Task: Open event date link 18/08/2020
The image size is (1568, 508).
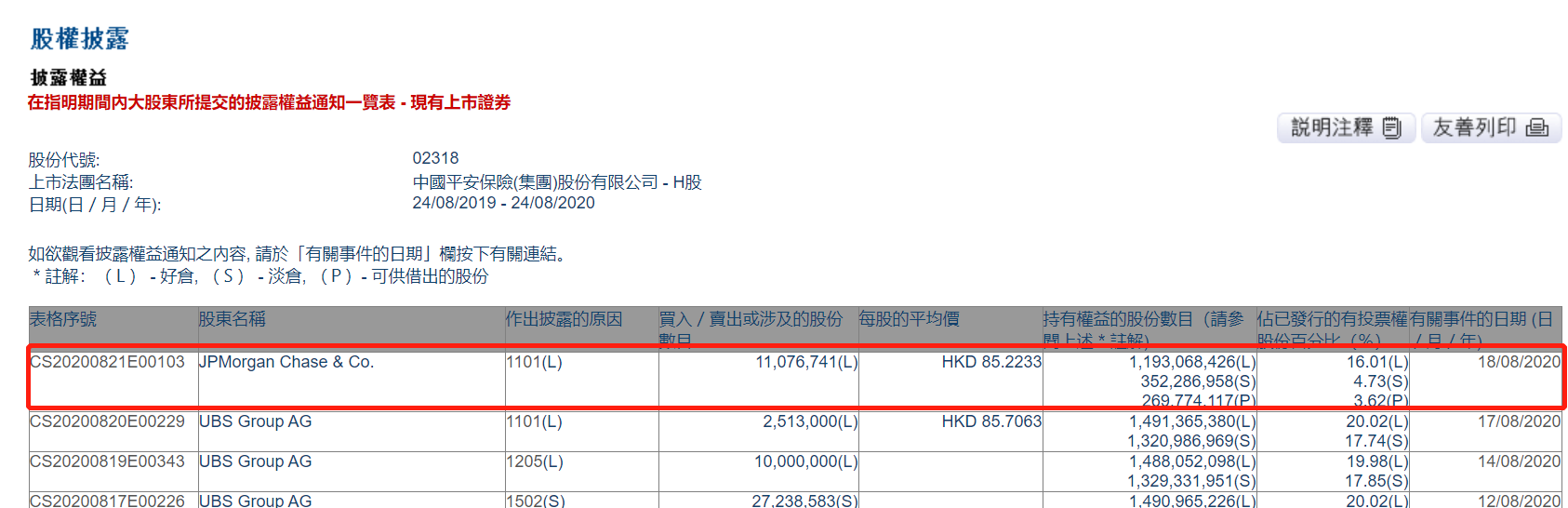Action: point(1519,362)
